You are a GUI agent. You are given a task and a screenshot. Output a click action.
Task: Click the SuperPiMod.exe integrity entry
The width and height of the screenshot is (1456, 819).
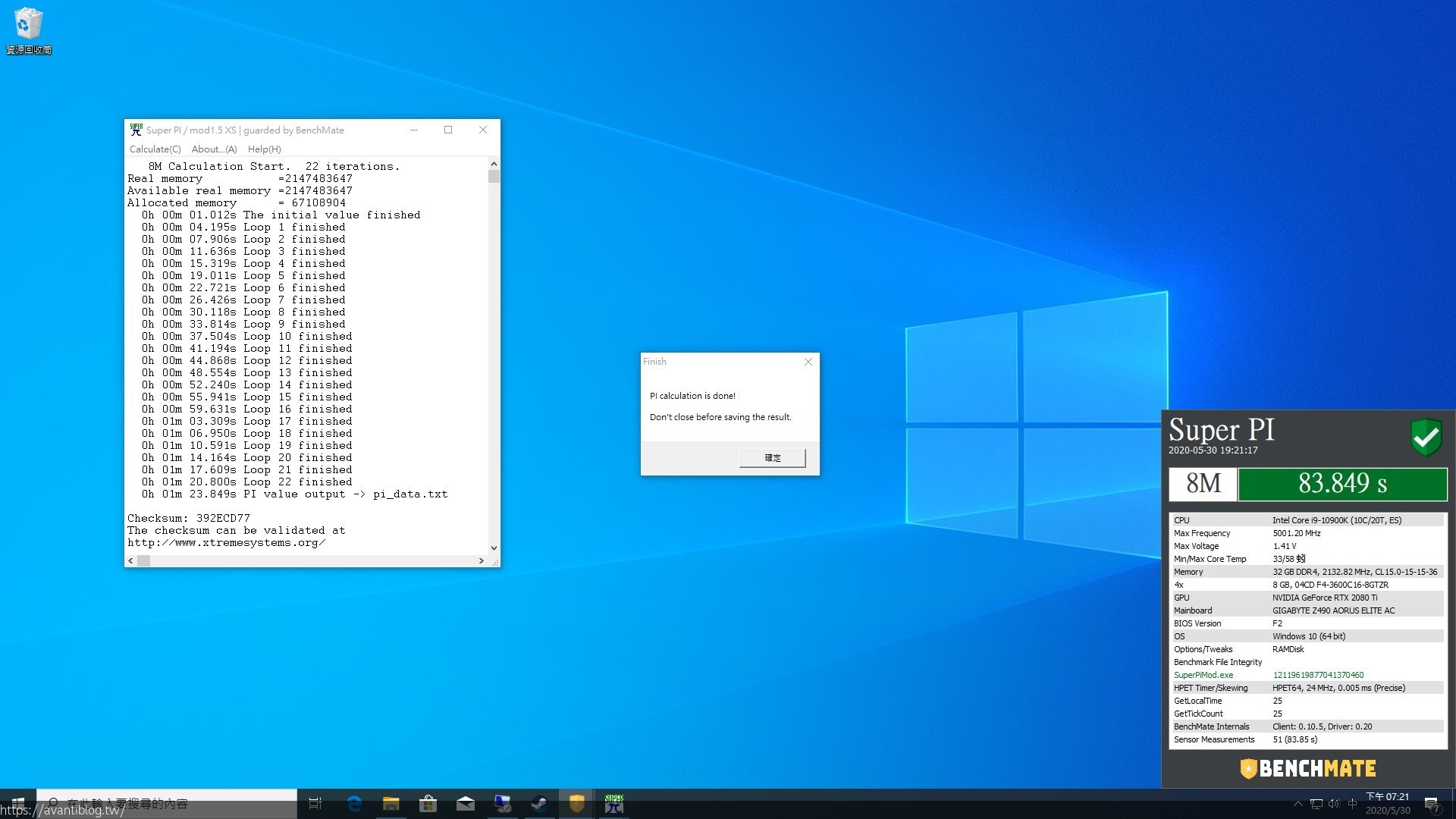click(x=1203, y=675)
